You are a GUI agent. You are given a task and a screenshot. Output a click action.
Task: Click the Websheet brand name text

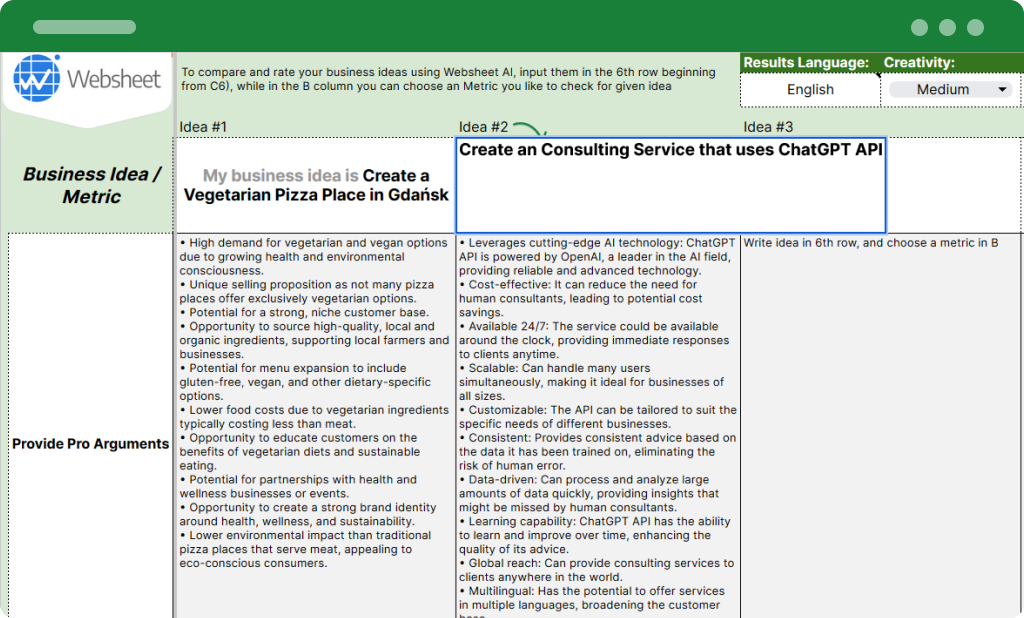(x=114, y=79)
